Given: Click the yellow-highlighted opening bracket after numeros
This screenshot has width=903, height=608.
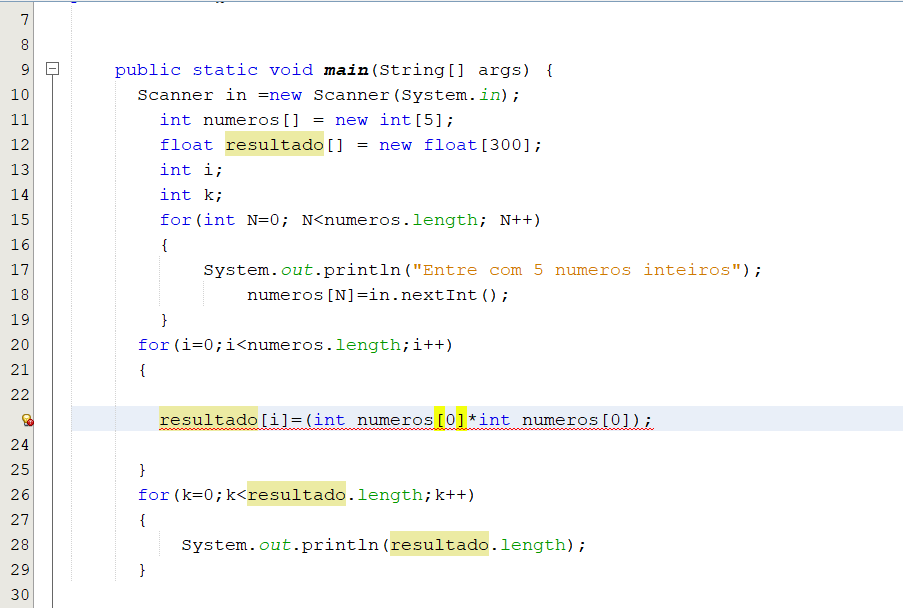Looking at the screenshot, I should click(x=439, y=420).
